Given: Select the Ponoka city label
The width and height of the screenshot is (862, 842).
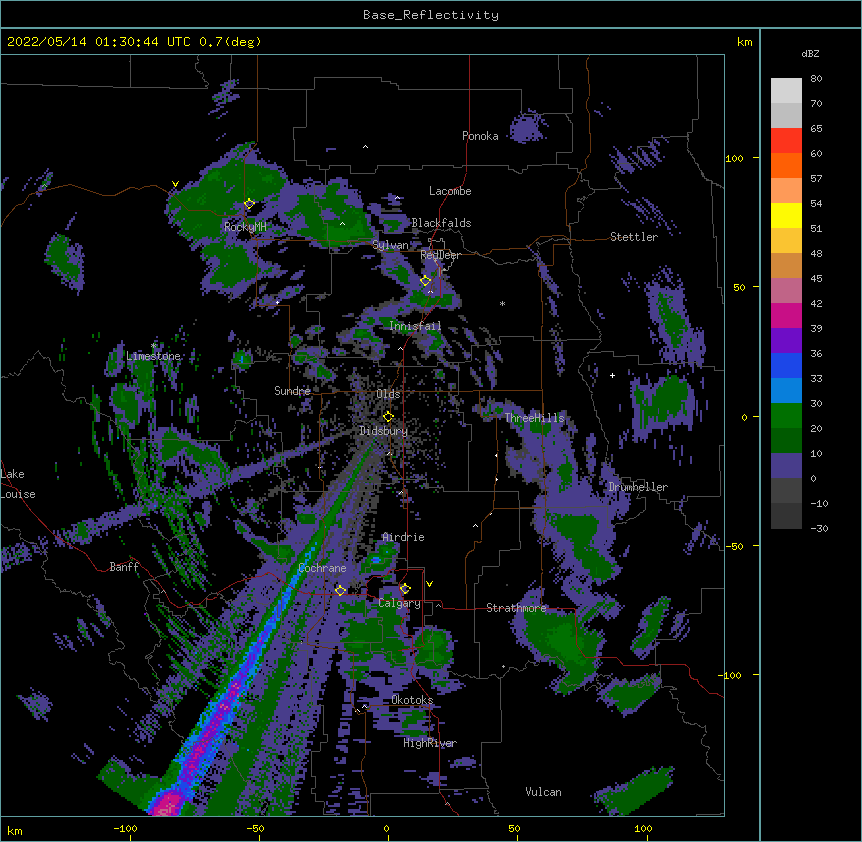Looking at the screenshot, I should [480, 136].
